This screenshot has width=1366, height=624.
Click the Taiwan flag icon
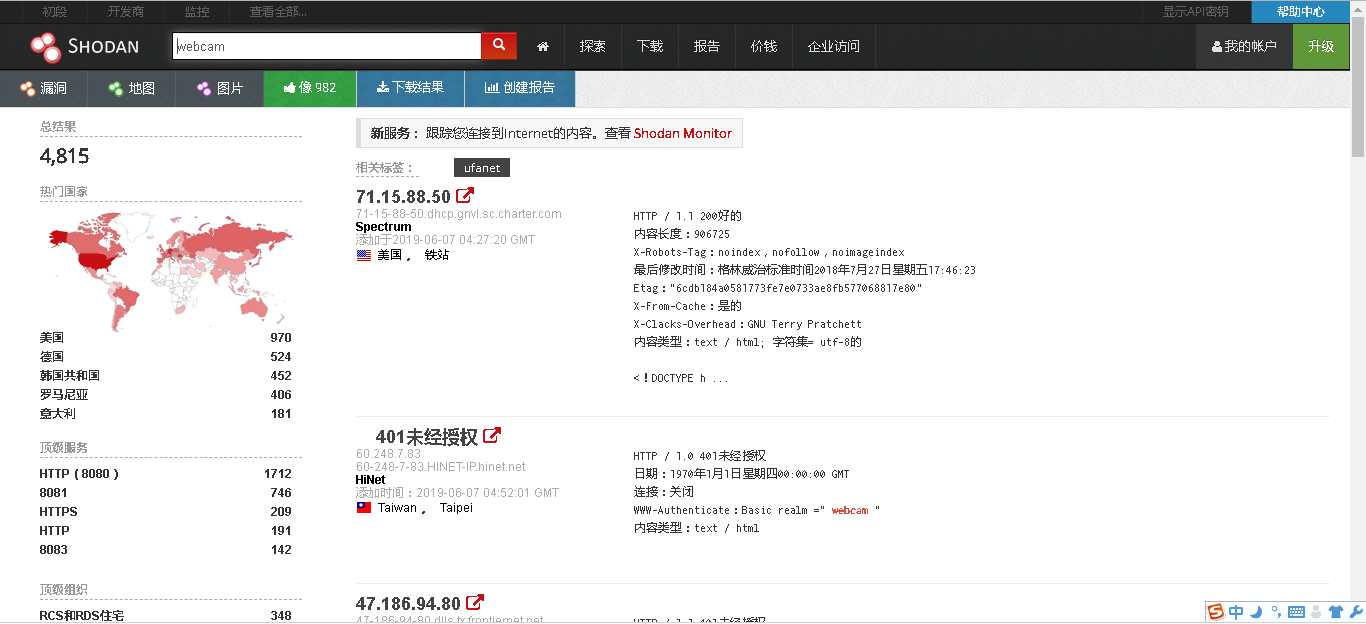pos(364,508)
